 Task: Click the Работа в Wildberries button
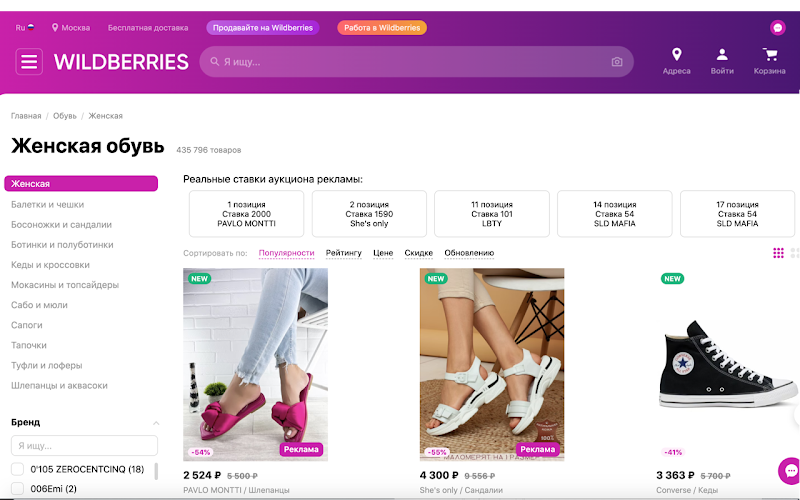(x=382, y=28)
